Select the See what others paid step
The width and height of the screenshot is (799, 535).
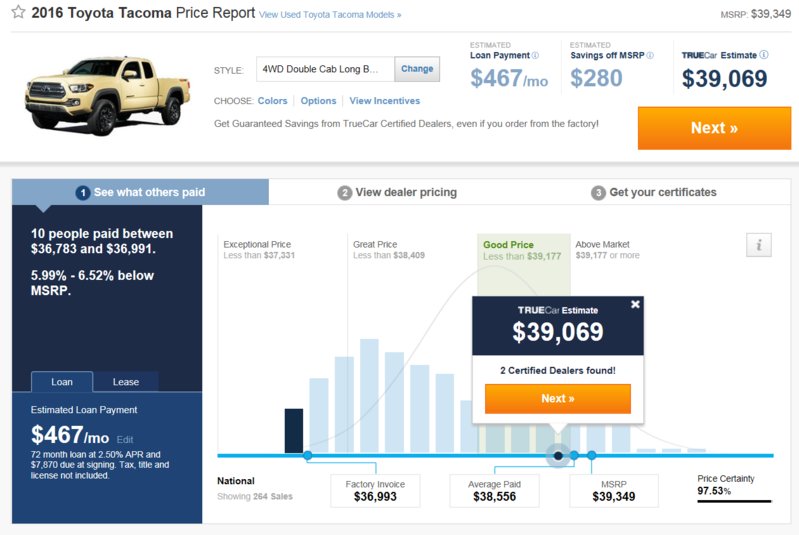coord(140,192)
